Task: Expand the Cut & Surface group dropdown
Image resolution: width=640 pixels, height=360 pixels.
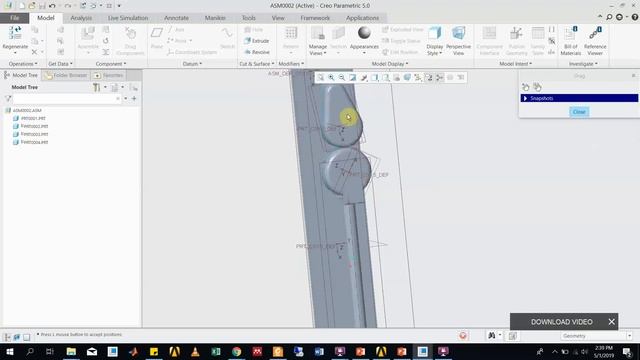Action: tap(256, 64)
